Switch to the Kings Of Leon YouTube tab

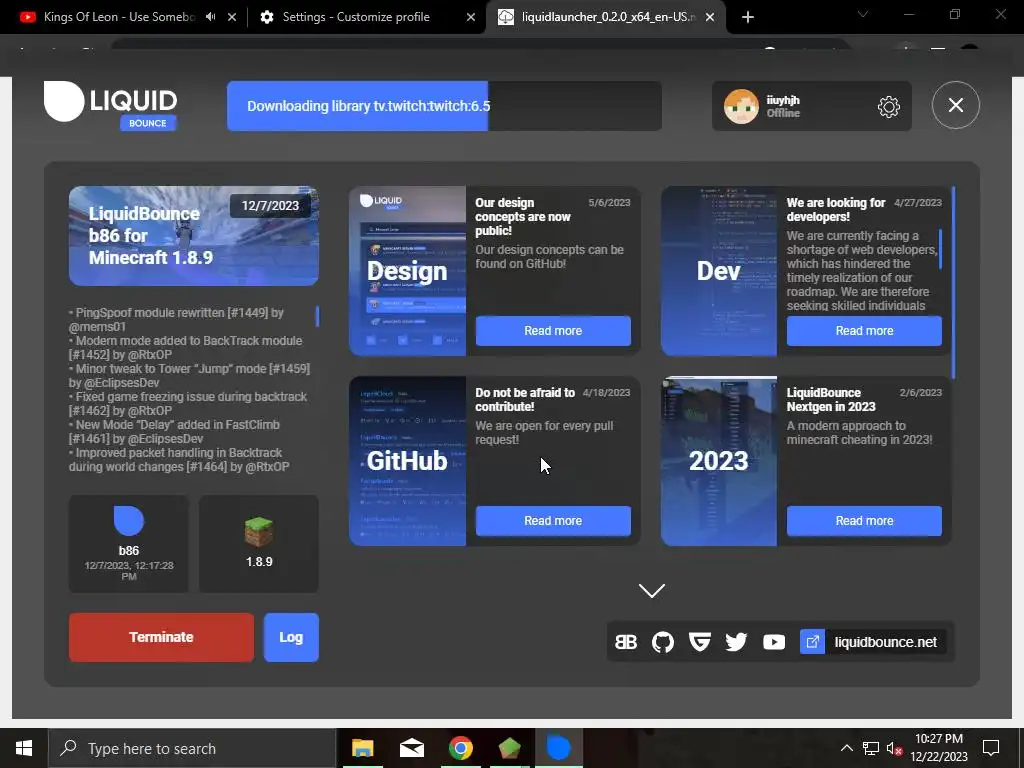(119, 17)
